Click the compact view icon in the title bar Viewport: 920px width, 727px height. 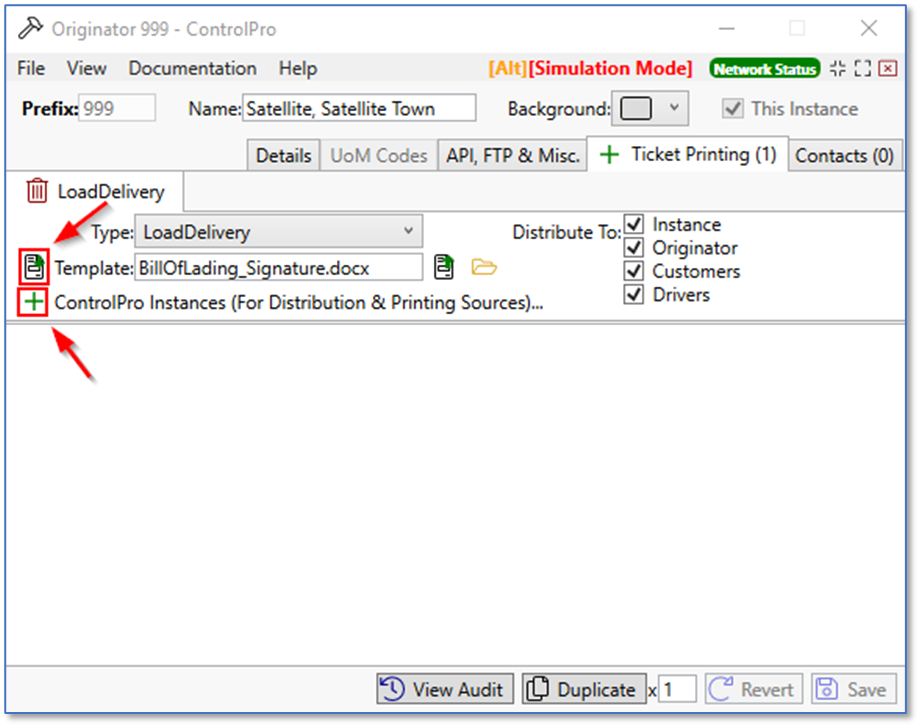pyautogui.click(x=838, y=68)
